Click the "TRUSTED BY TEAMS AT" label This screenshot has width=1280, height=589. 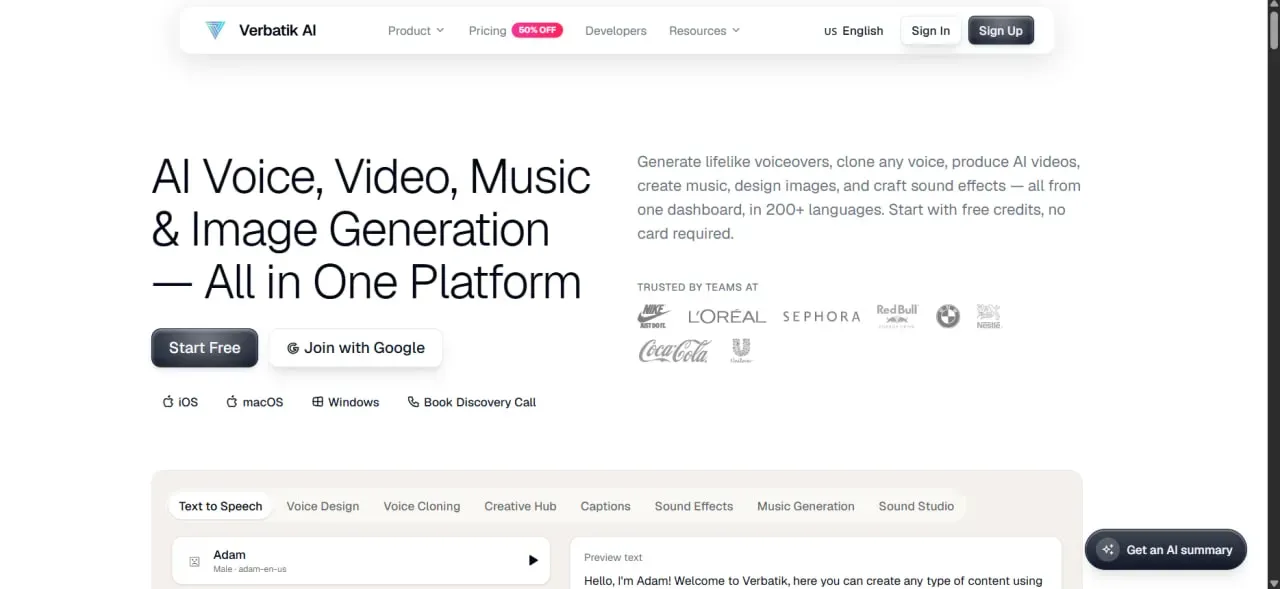click(x=698, y=287)
